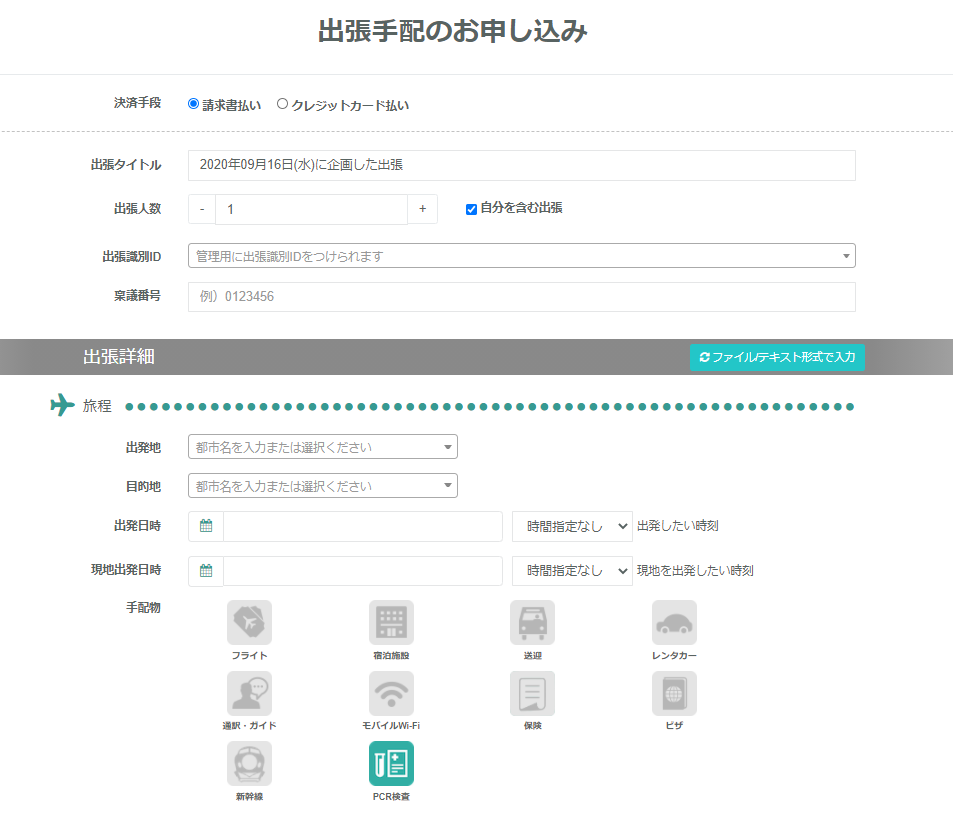Screen dimensions: 953x819
Task: Click the ファイル/テキスト形式で入力 button
Action: point(777,357)
